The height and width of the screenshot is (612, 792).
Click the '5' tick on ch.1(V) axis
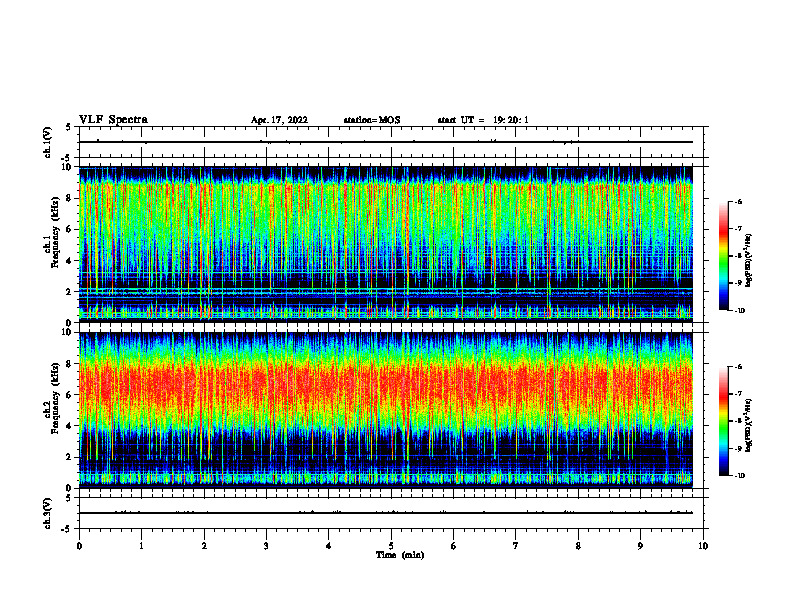point(69,127)
